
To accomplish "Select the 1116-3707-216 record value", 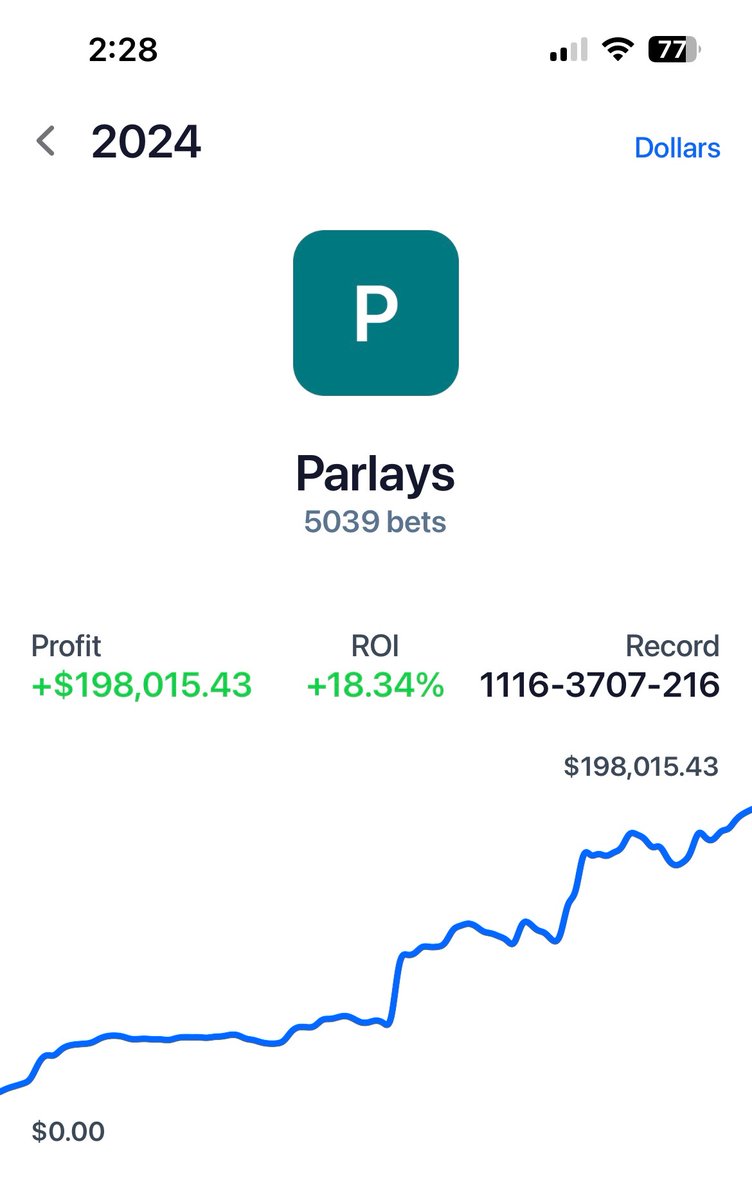I will click(600, 686).
